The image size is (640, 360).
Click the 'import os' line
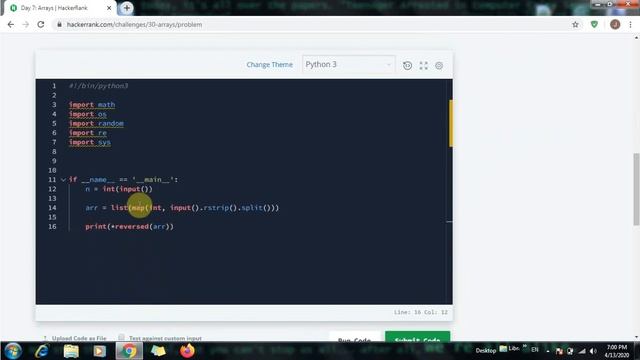[87, 114]
